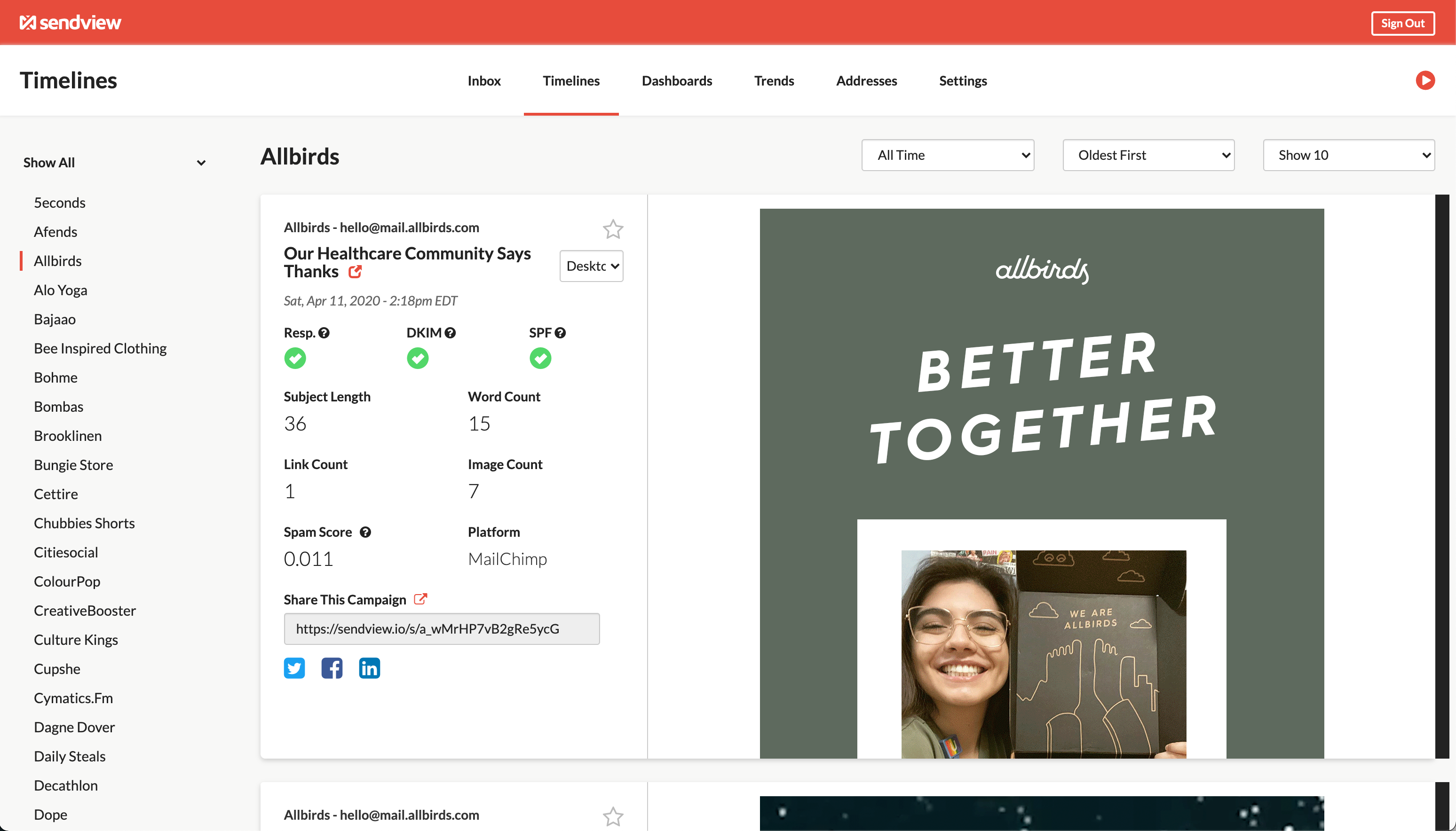Select Bee Inspired Clothing in the sidebar
Image resolution: width=1456 pixels, height=831 pixels.
pyautogui.click(x=100, y=348)
